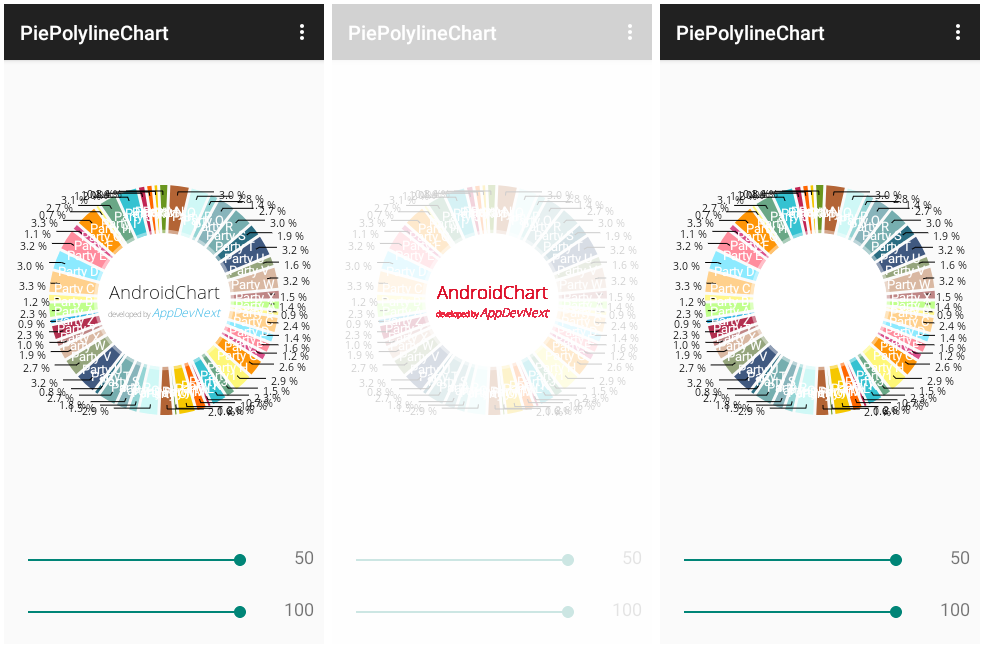The height and width of the screenshot is (648, 984).
Task: Open overflow menu in right PiePolylineChart screen
Action: click(958, 33)
